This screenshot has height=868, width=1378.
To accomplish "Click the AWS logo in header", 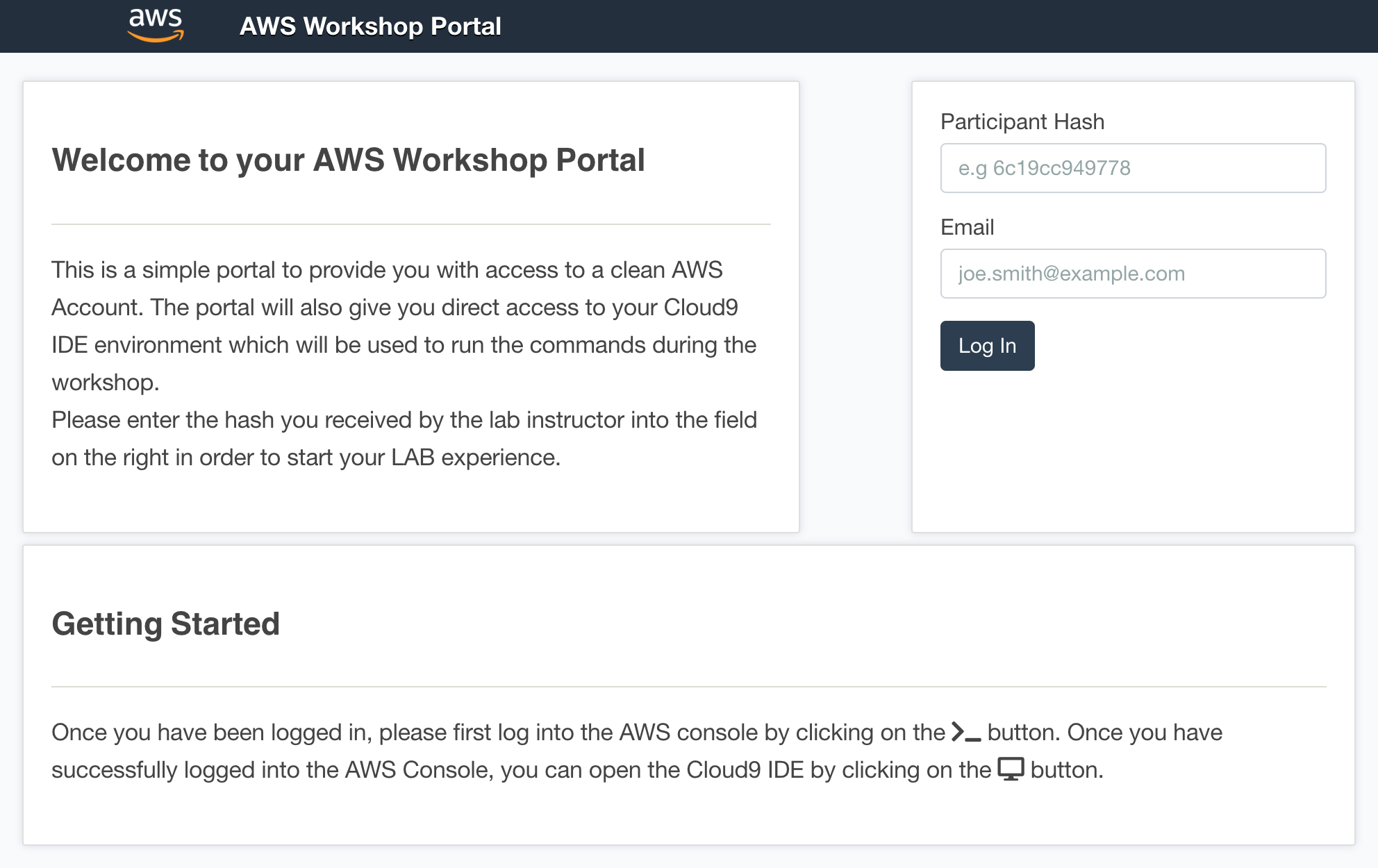I will click(156, 25).
